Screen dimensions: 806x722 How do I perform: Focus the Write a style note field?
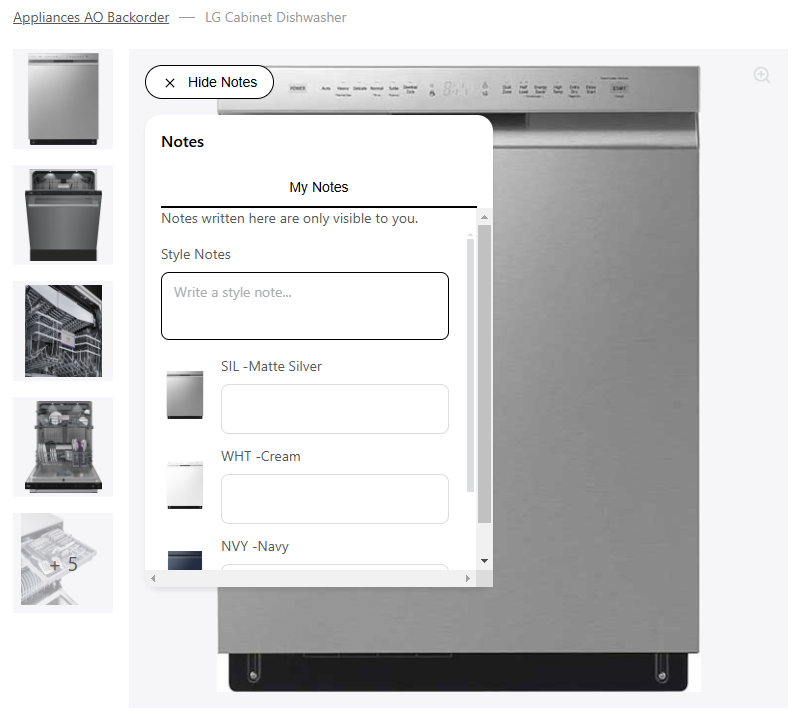click(x=305, y=306)
